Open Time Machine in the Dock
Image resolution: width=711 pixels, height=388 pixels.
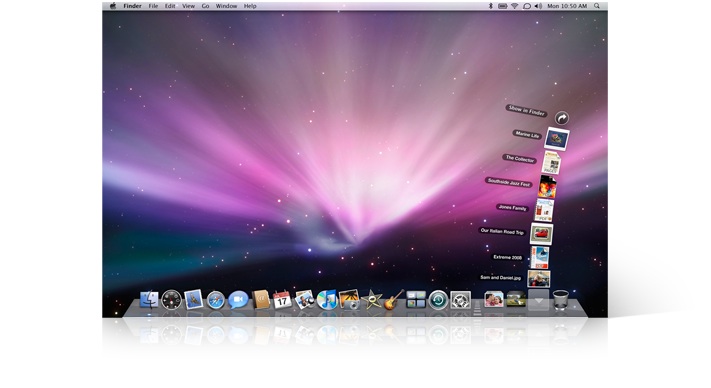[438, 300]
